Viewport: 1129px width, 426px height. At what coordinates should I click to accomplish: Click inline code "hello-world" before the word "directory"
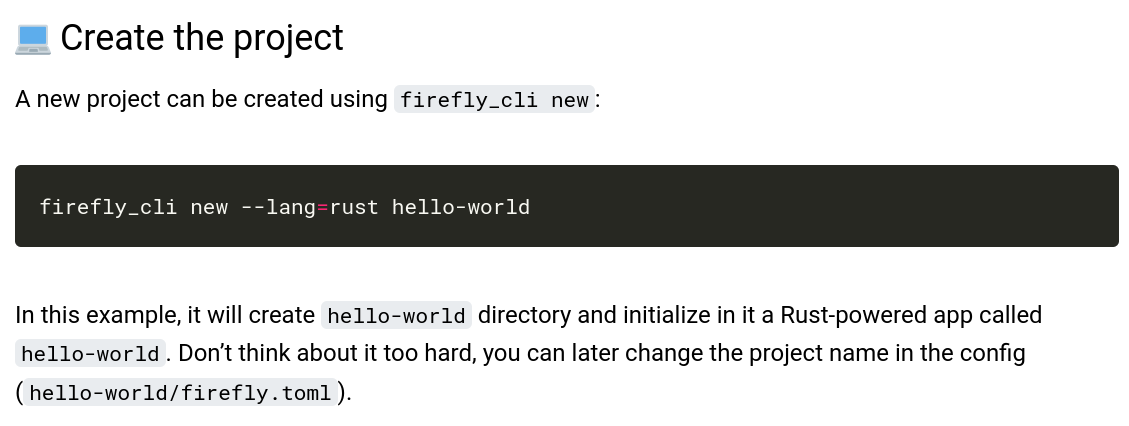pyautogui.click(x=396, y=316)
